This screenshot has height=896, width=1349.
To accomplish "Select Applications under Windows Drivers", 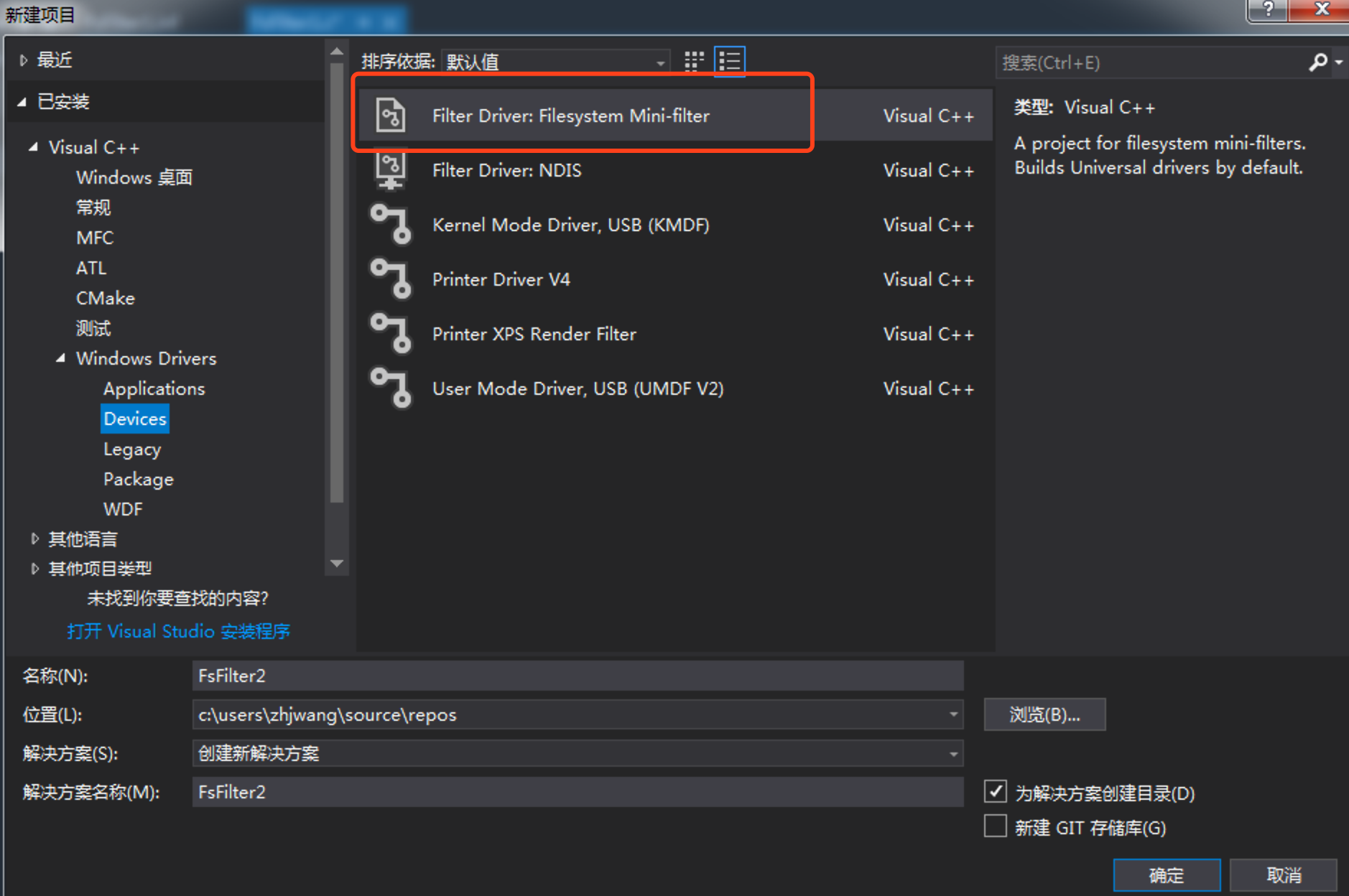I will coord(154,388).
